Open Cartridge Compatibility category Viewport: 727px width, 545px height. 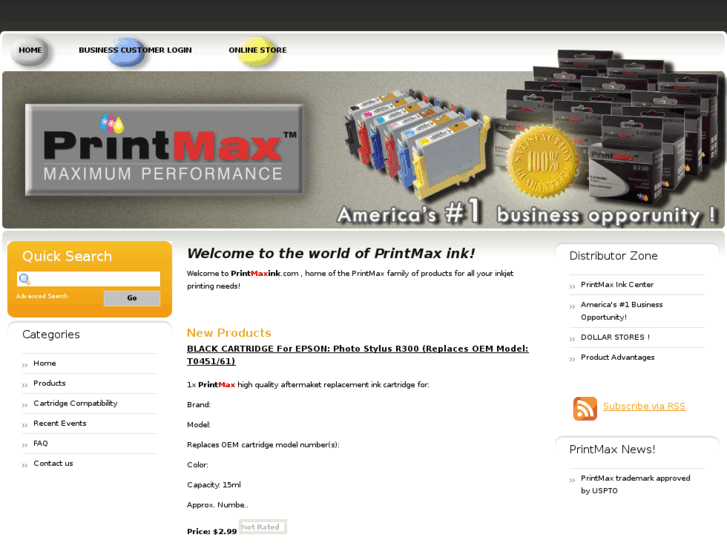tap(75, 404)
